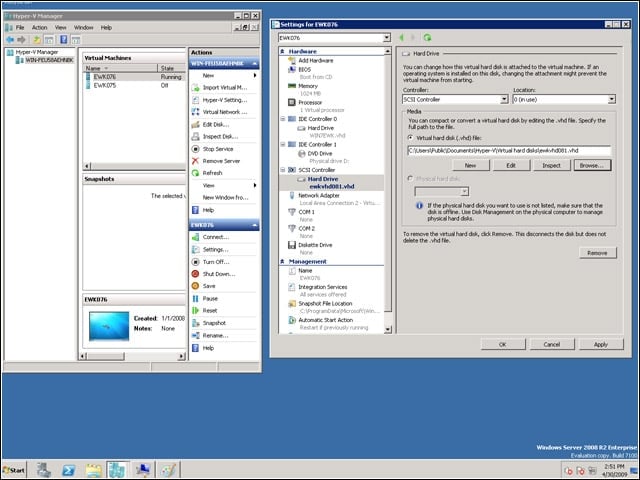Click the green refresh icon in Settings window toolbar
This screenshot has width=640, height=480.
427,38
